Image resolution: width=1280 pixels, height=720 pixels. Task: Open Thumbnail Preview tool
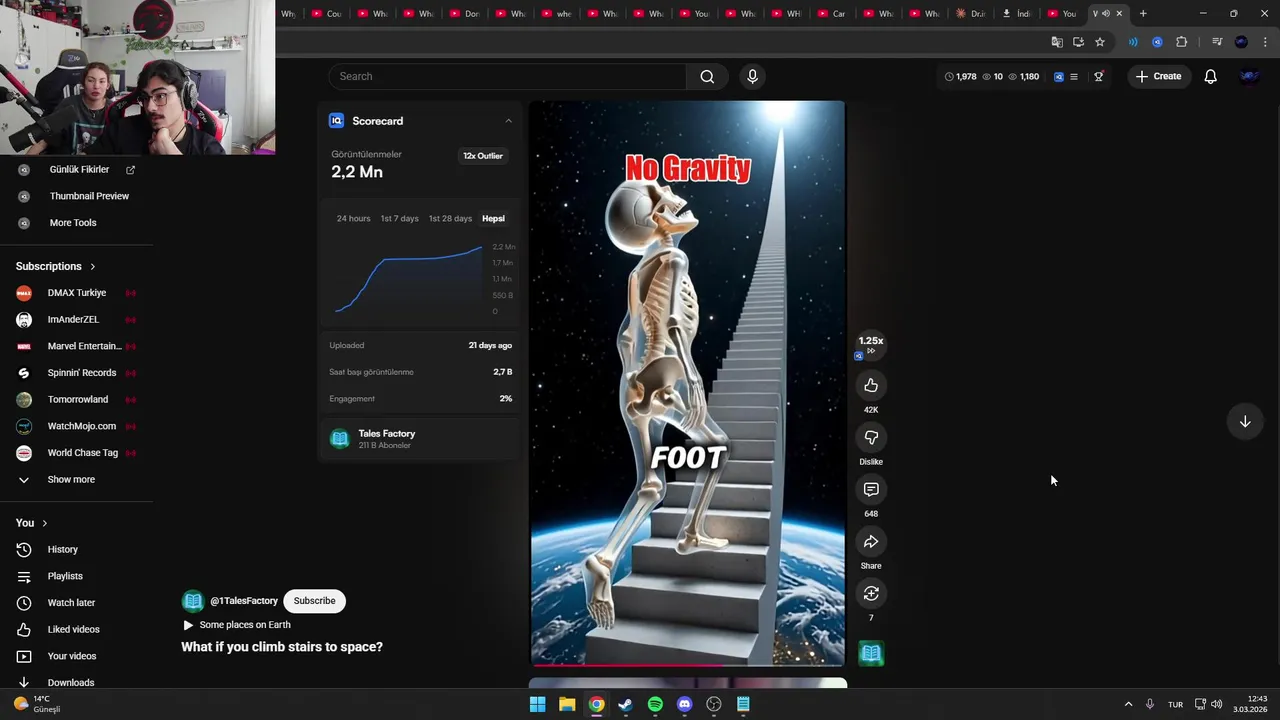tap(89, 196)
